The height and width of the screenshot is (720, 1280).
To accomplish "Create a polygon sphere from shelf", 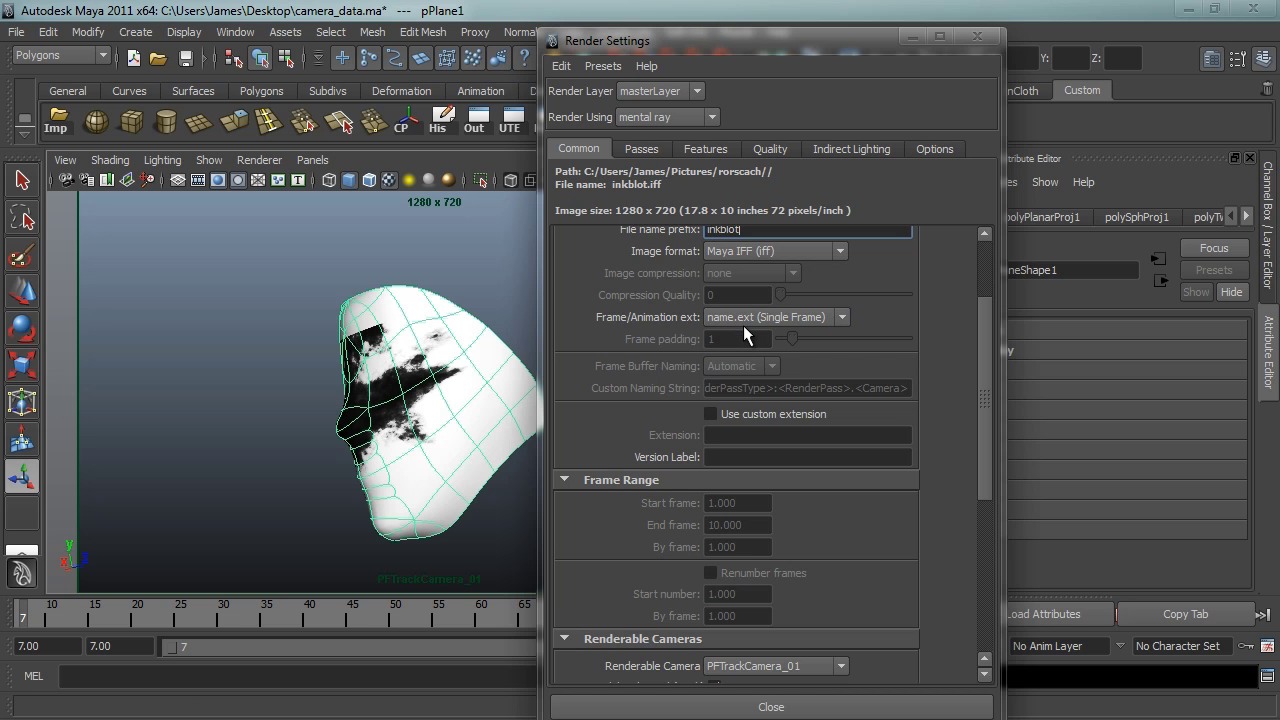I will tap(96, 121).
